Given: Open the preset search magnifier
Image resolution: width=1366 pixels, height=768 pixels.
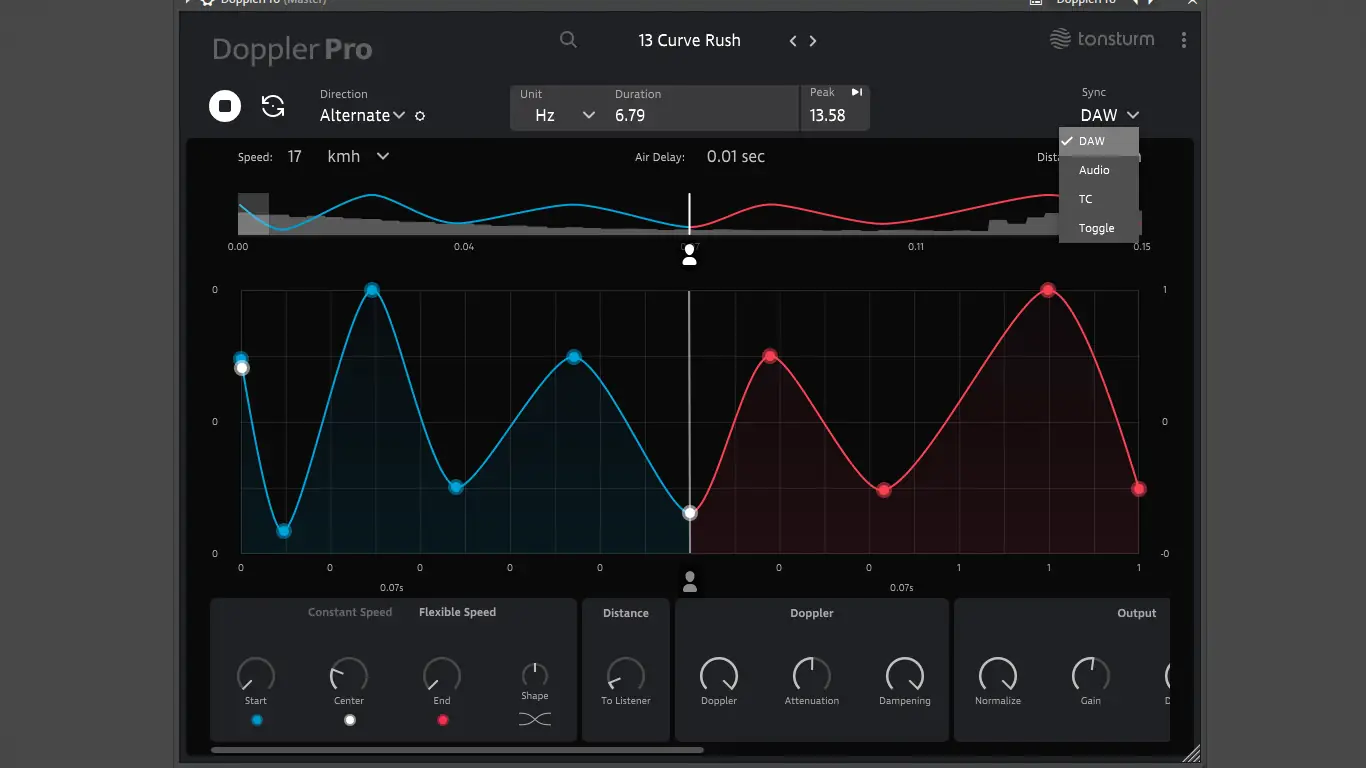Looking at the screenshot, I should pyautogui.click(x=568, y=40).
